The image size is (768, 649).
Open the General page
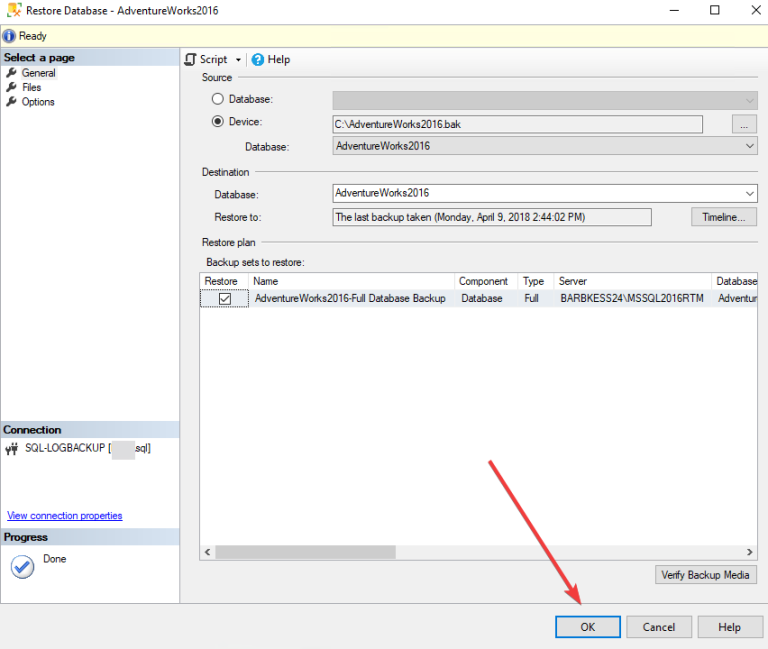pos(38,73)
